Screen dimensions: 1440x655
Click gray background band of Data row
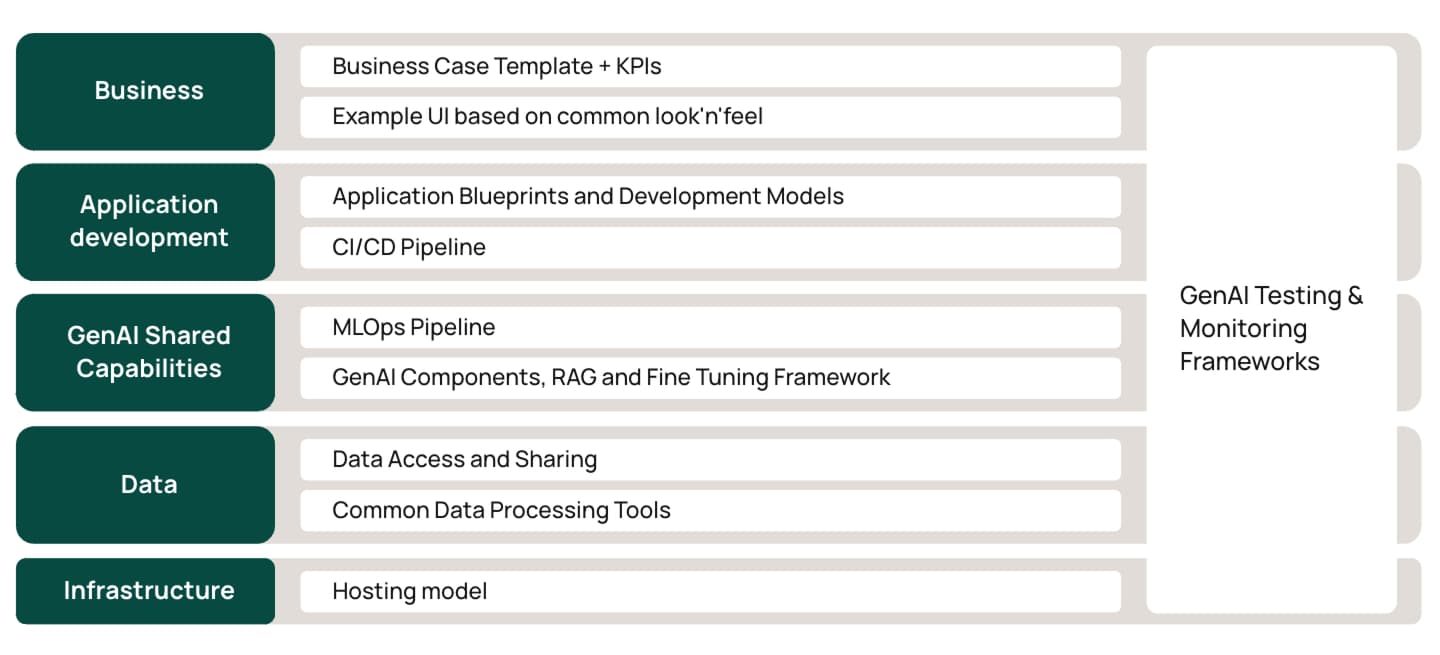coord(1409,484)
